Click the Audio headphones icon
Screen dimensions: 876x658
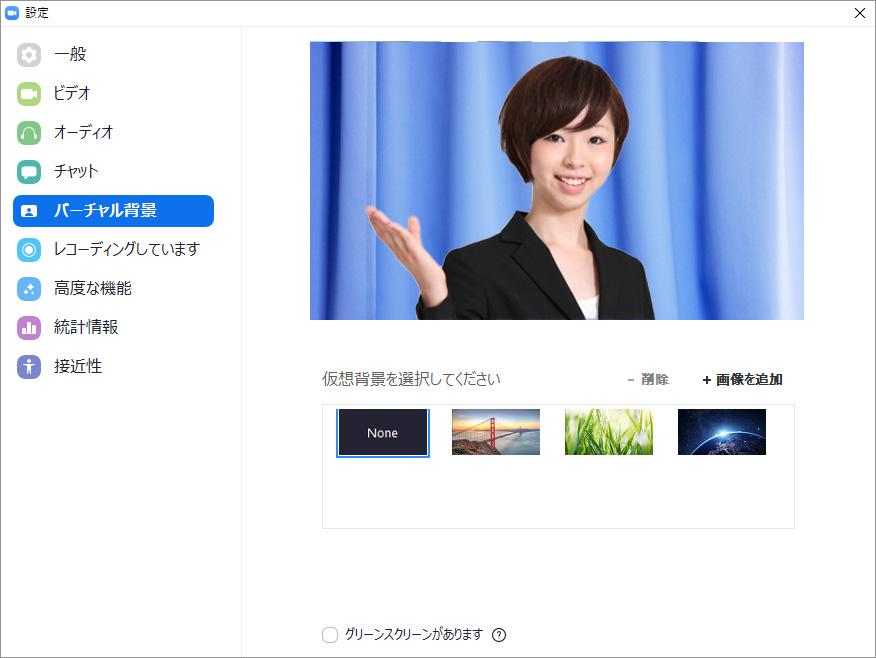pyautogui.click(x=29, y=133)
